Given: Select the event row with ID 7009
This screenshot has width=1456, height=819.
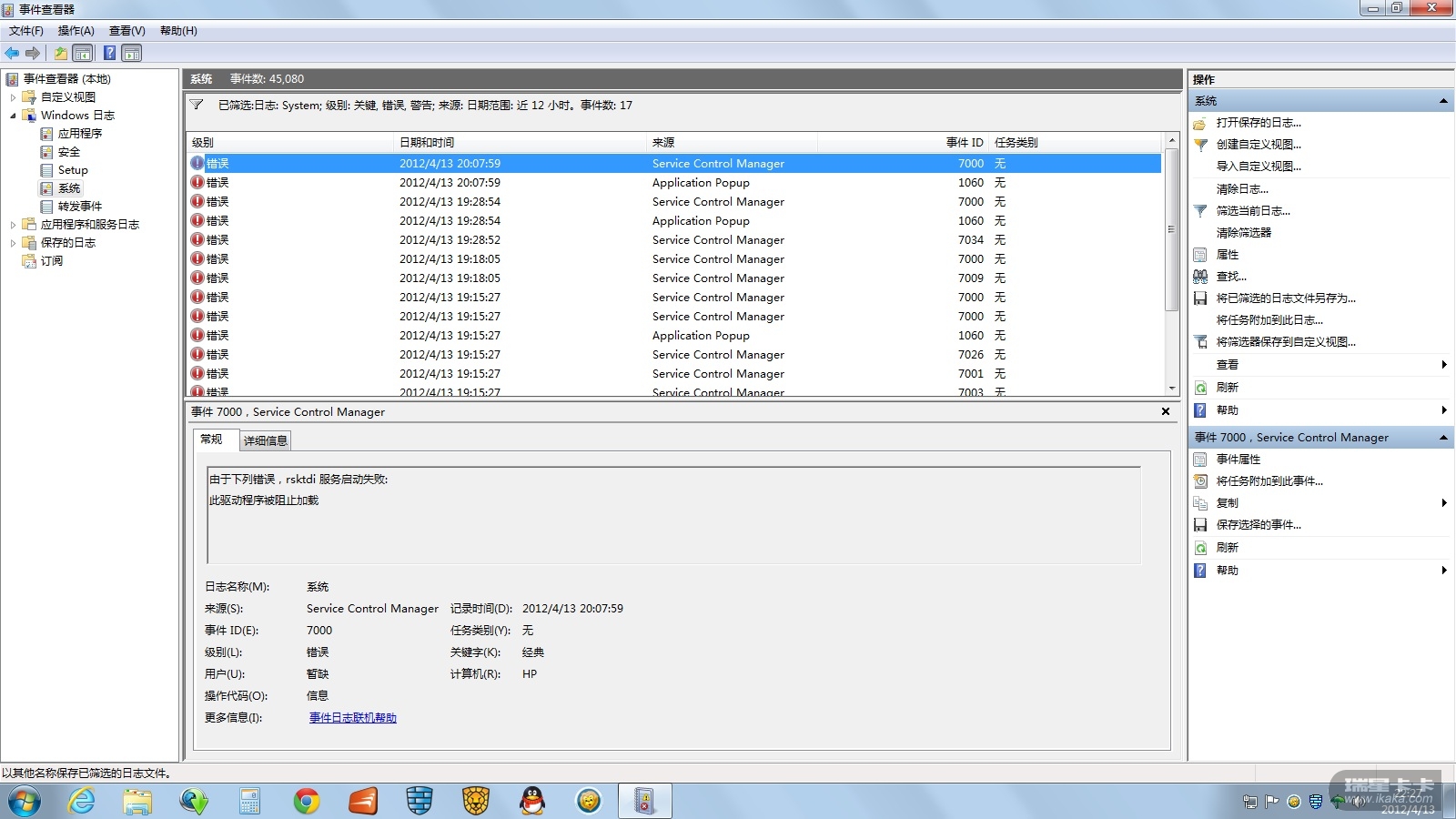Looking at the screenshot, I should (674, 278).
